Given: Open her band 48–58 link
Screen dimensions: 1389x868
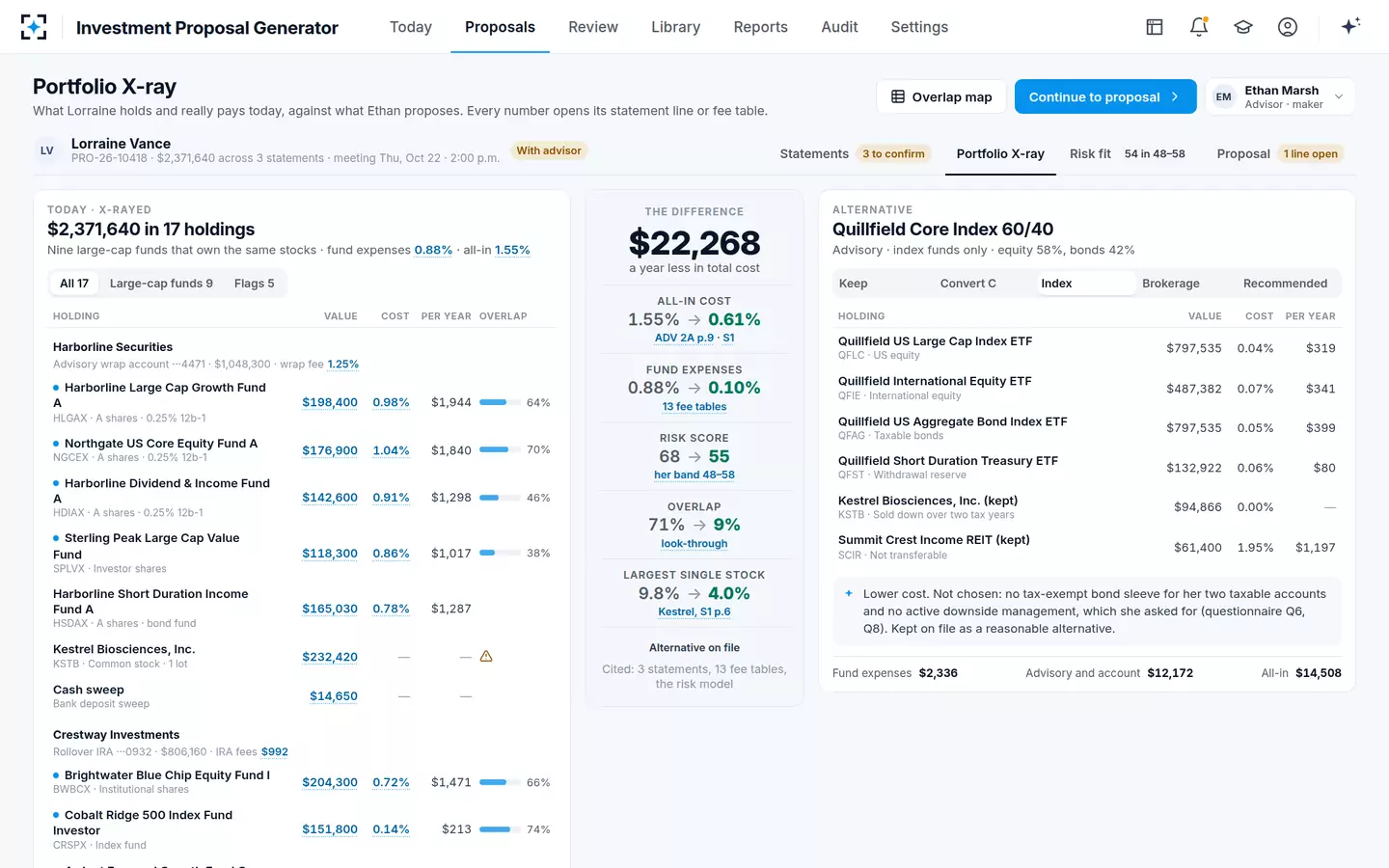Looking at the screenshot, I should (694, 475).
